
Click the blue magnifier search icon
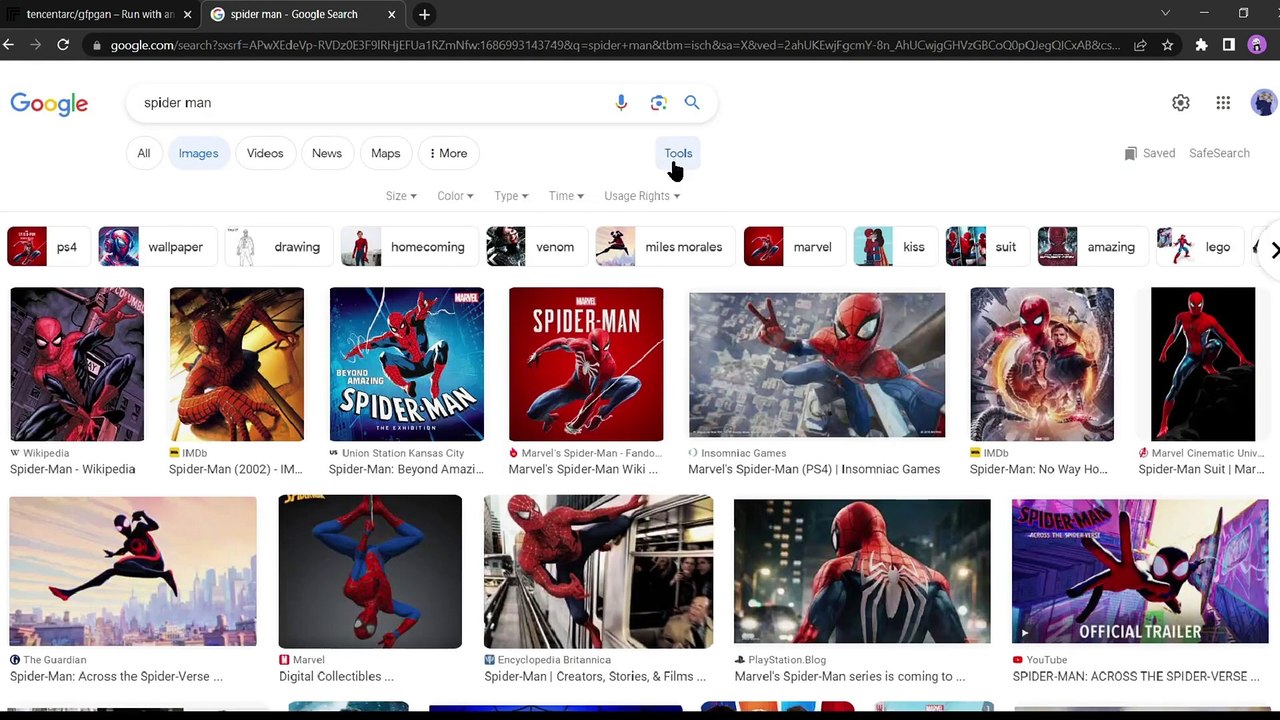pyautogui.click(x=692, y=103)
